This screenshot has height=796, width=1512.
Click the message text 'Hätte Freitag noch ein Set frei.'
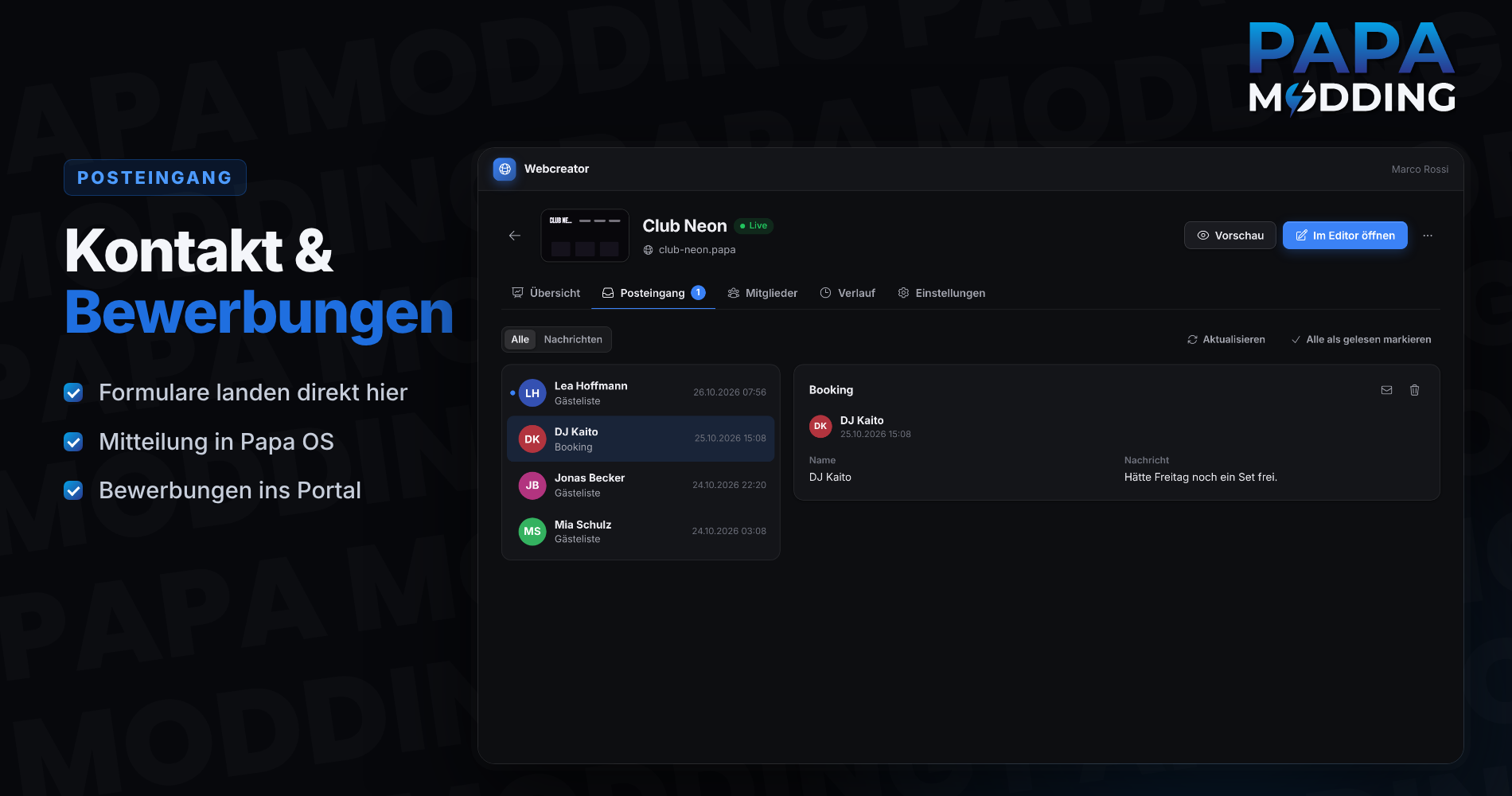coord(1200,477)
